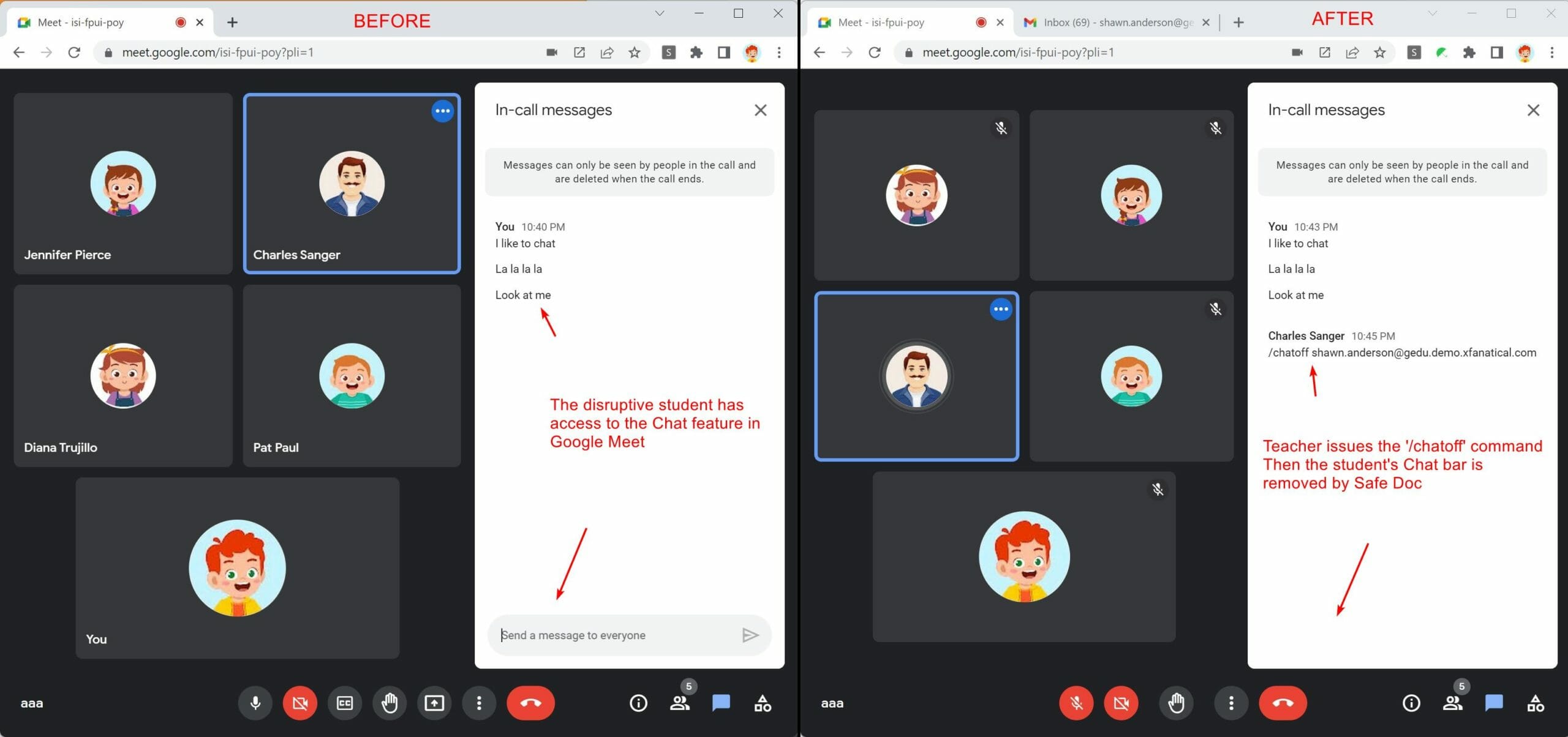Viewport: 1568px width, 737px height.
Task: Toggle camera off button in BEFORE
Action: (301, 703)
